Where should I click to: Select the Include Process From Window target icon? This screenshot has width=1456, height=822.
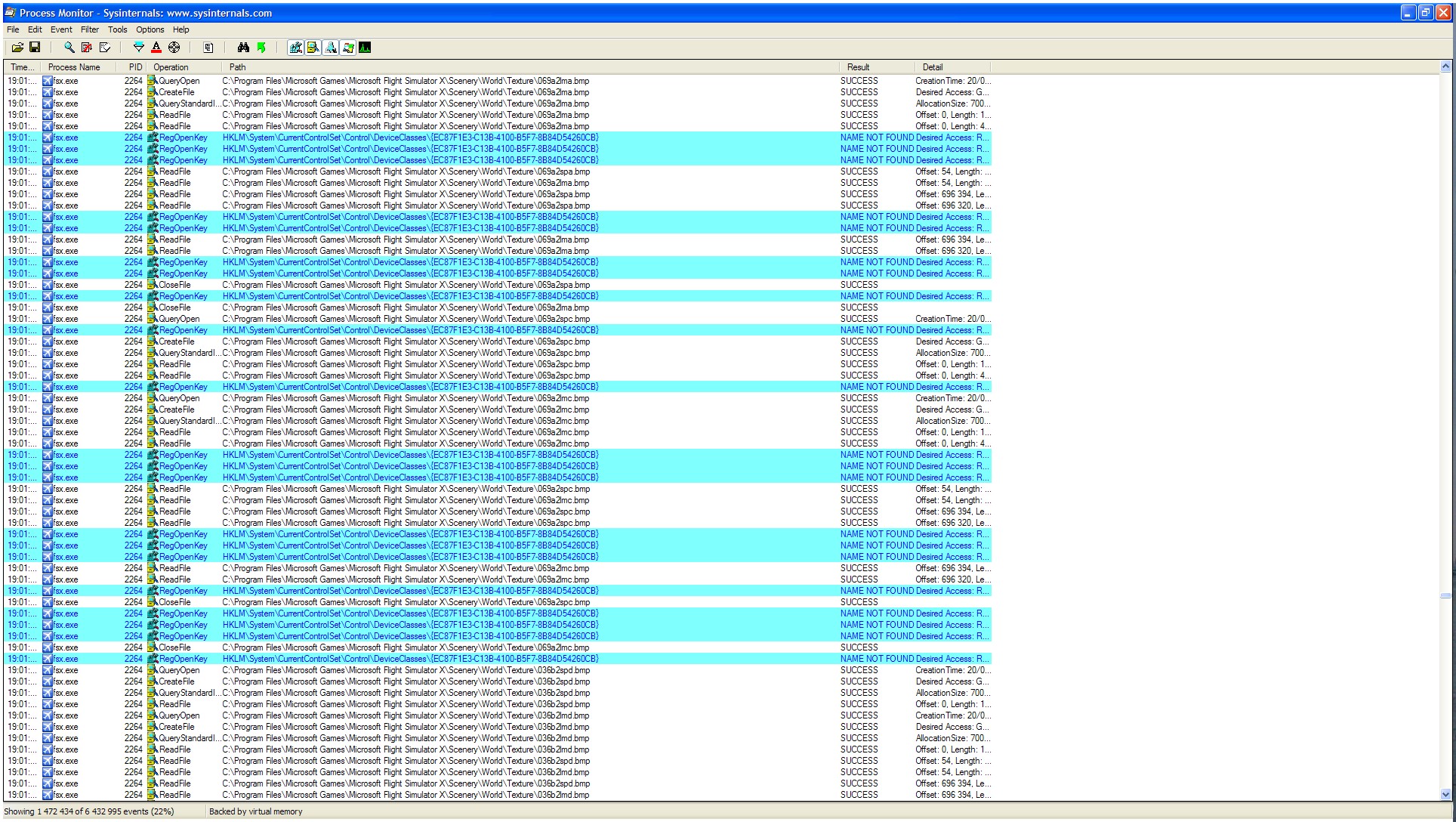coord(174,48)
